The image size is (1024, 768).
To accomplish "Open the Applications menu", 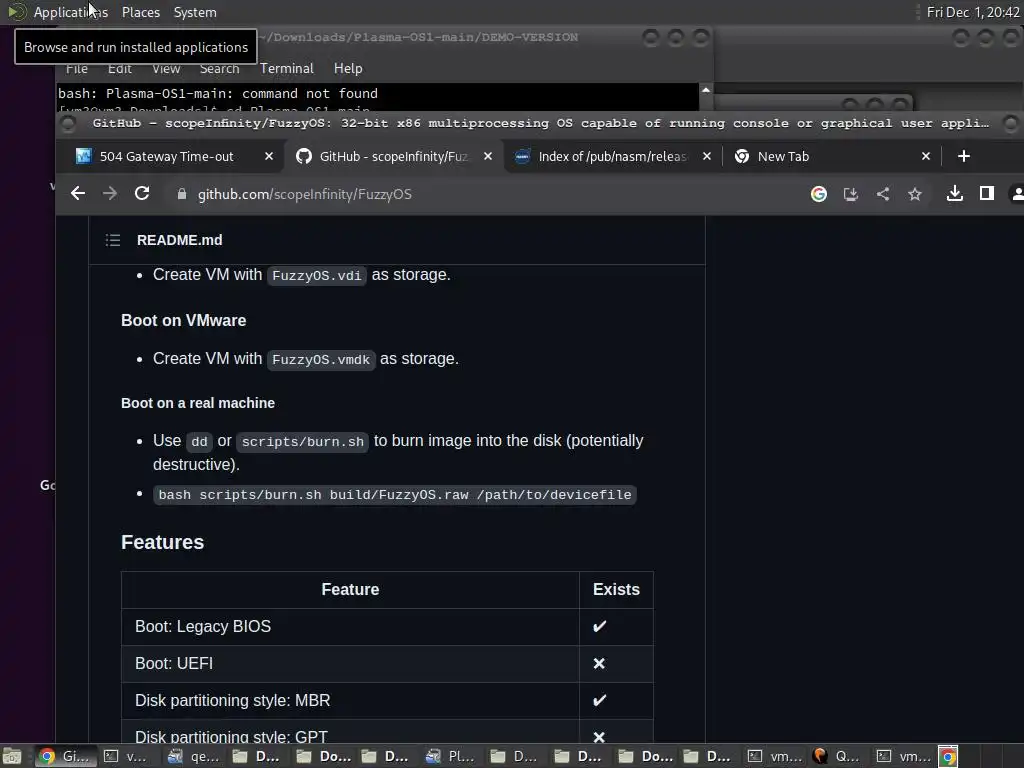I will 71,12.
